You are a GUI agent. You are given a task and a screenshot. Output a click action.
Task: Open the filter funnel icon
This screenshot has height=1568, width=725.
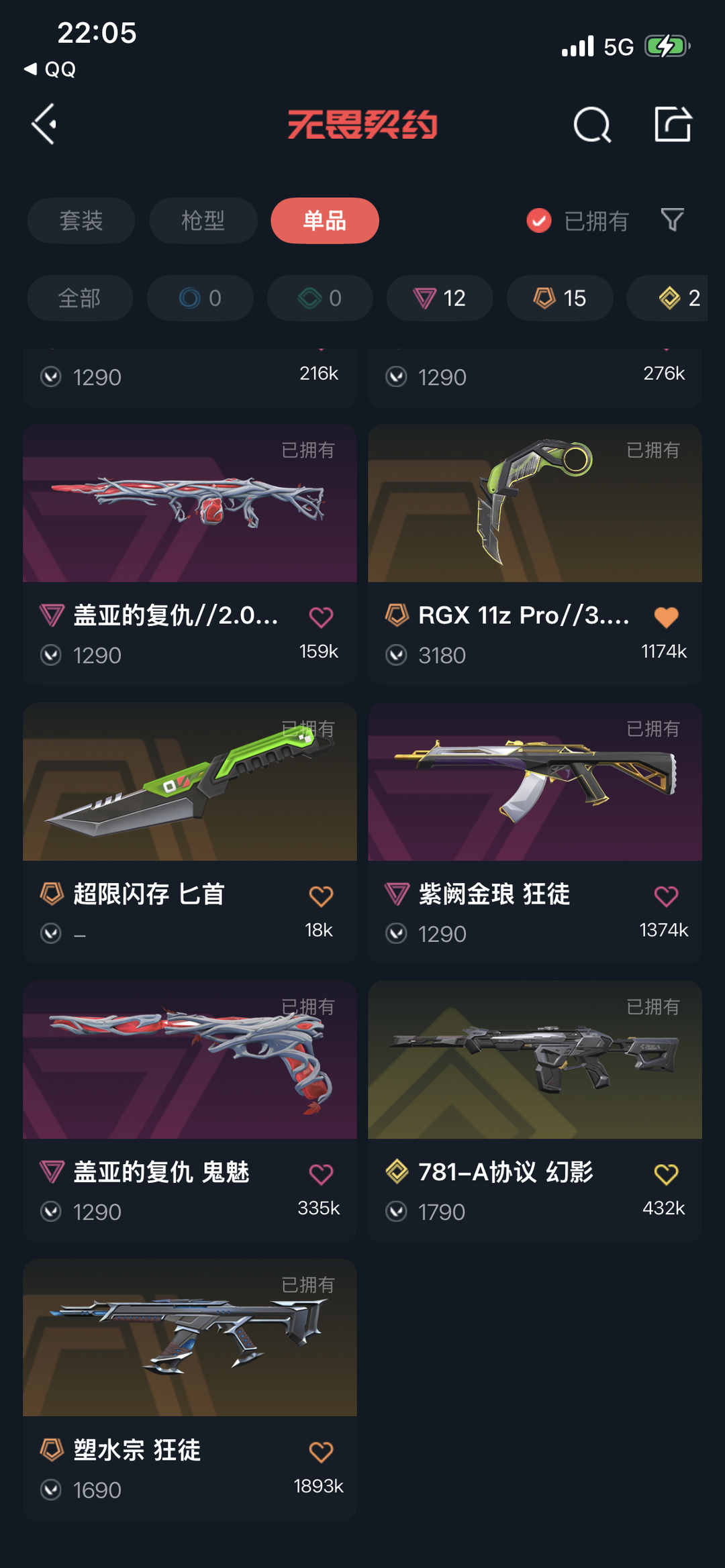[672, 220]
